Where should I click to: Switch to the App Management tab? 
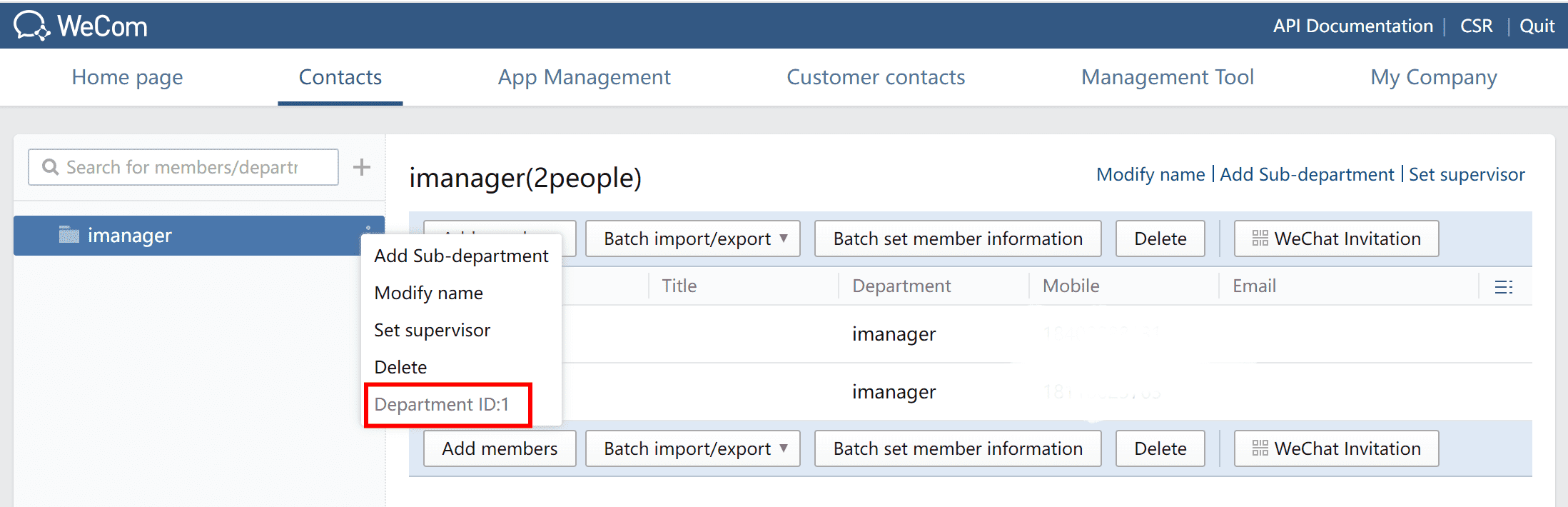[584, 77]
